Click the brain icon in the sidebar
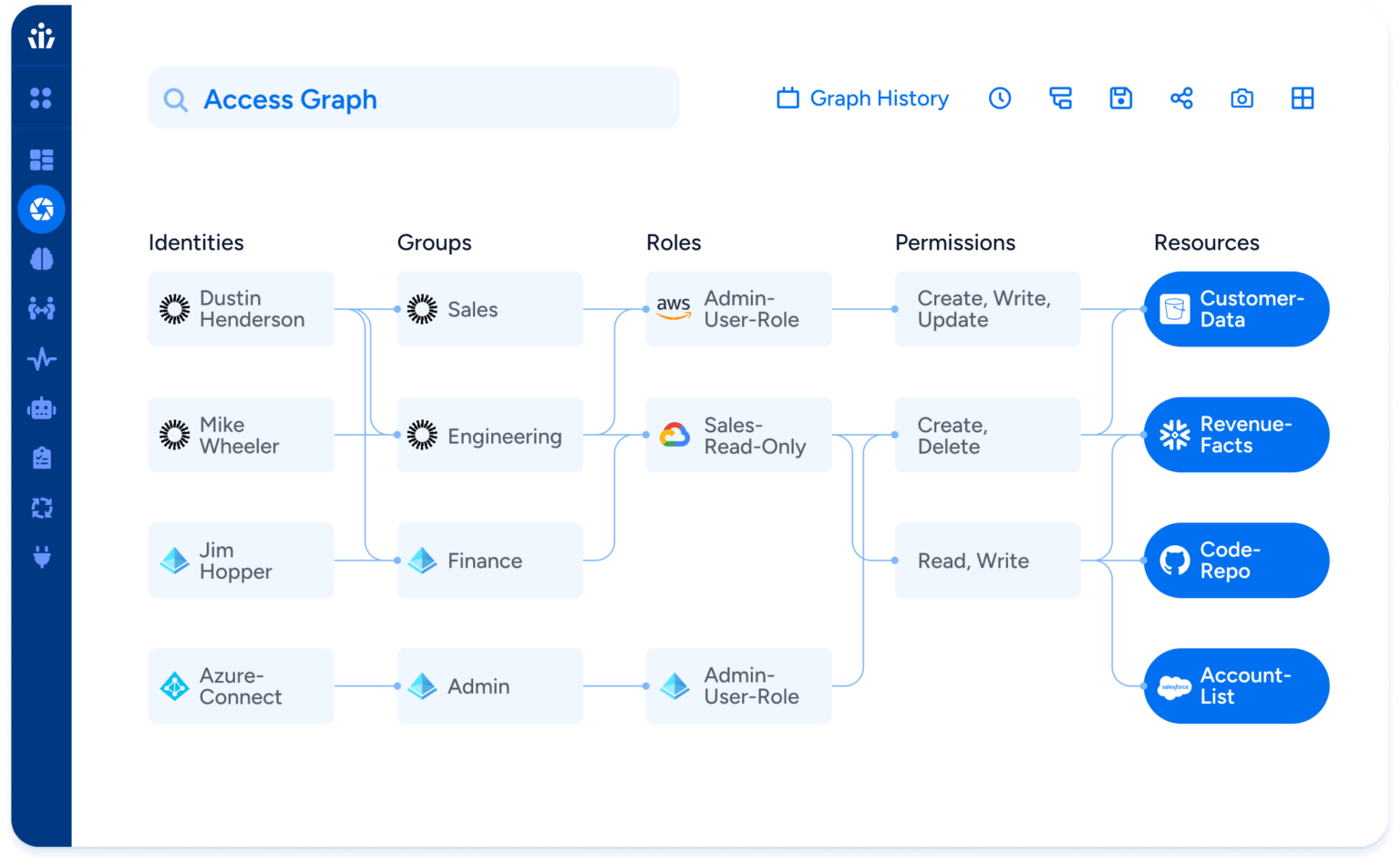This screenshot has width=1400, height=865. pyautogui.click(x=41, y=259)
